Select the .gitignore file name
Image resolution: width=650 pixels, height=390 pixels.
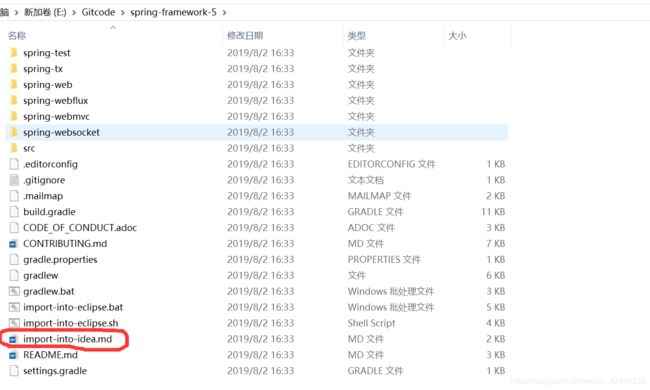pos(44,180)
